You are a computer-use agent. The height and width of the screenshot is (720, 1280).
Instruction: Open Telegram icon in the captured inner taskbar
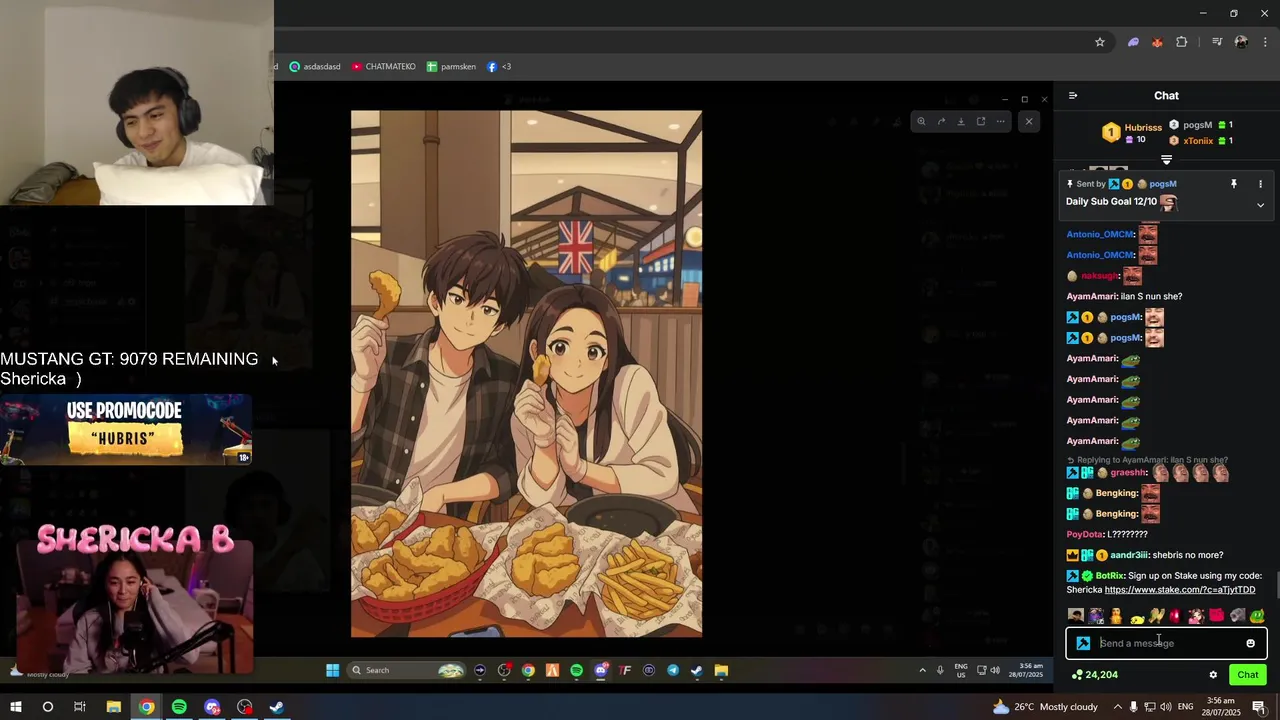coord(673,670)
